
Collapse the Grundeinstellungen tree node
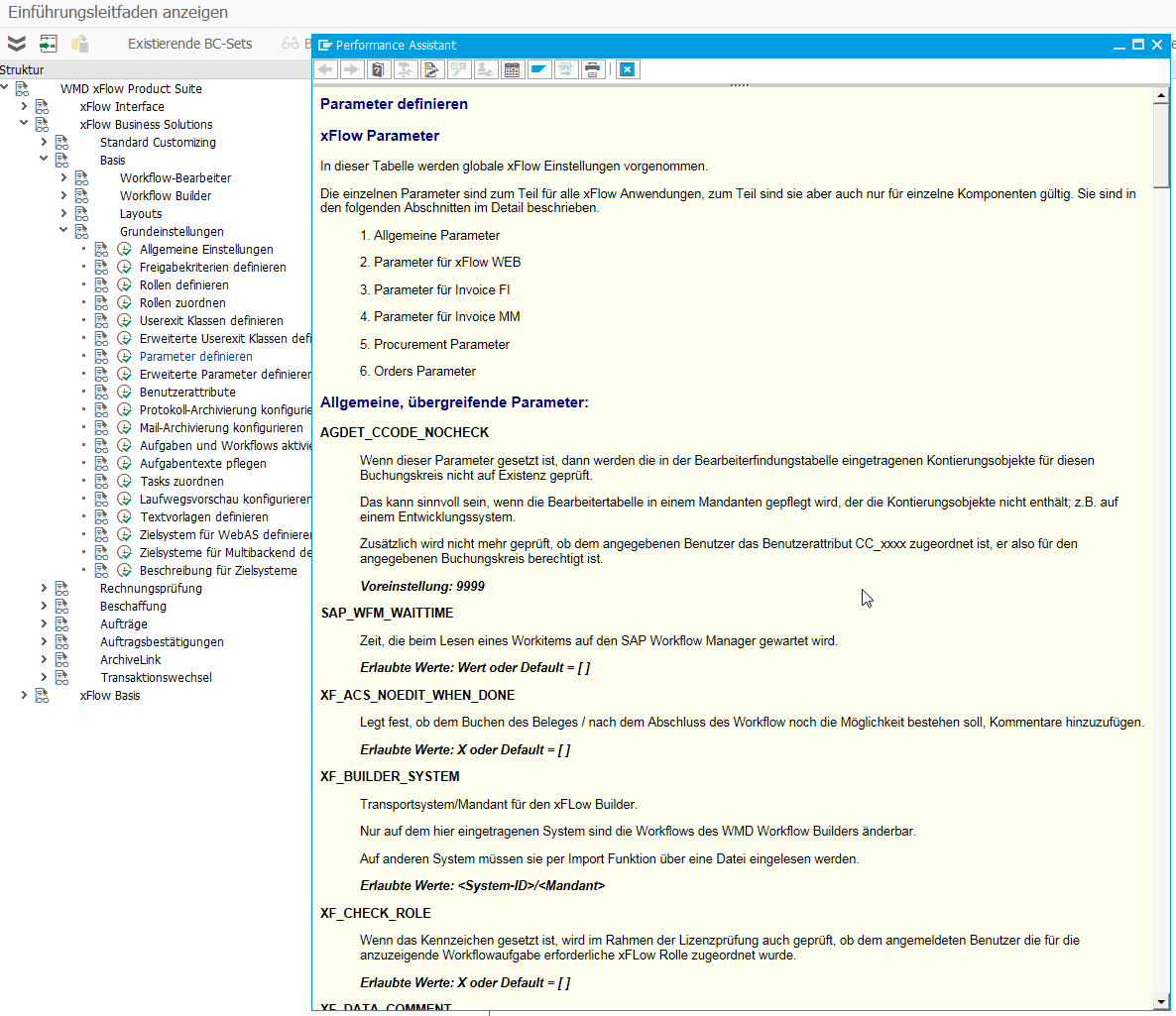click(x=64, y=232)
